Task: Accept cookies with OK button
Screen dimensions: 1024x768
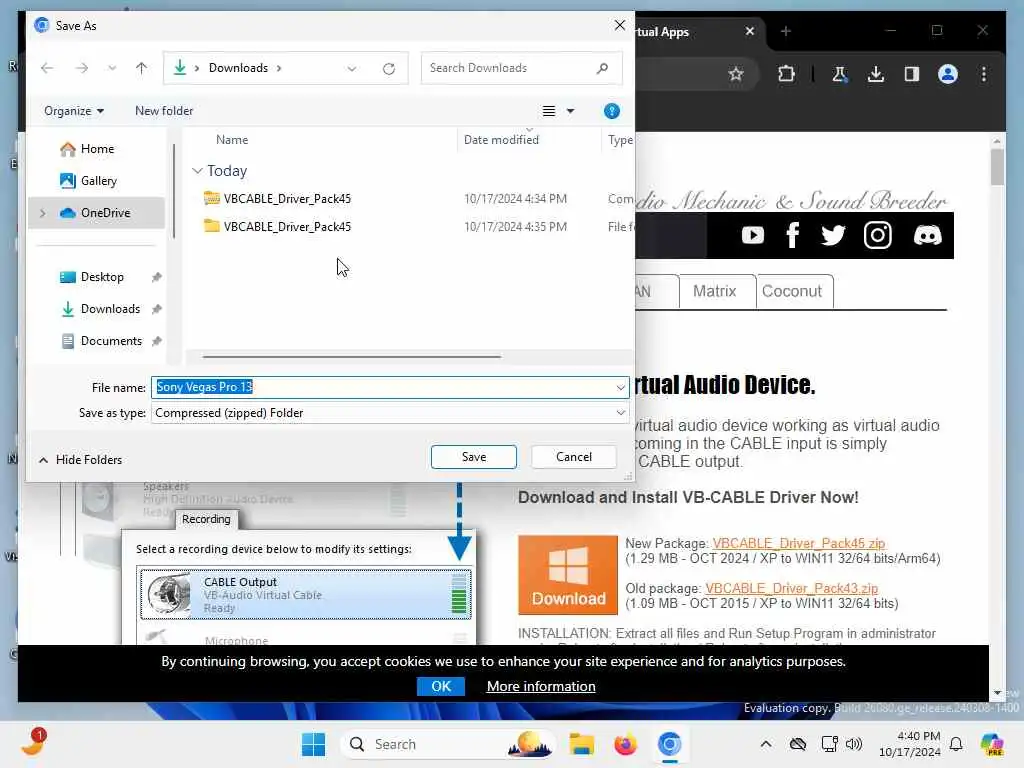Action: 441,686
